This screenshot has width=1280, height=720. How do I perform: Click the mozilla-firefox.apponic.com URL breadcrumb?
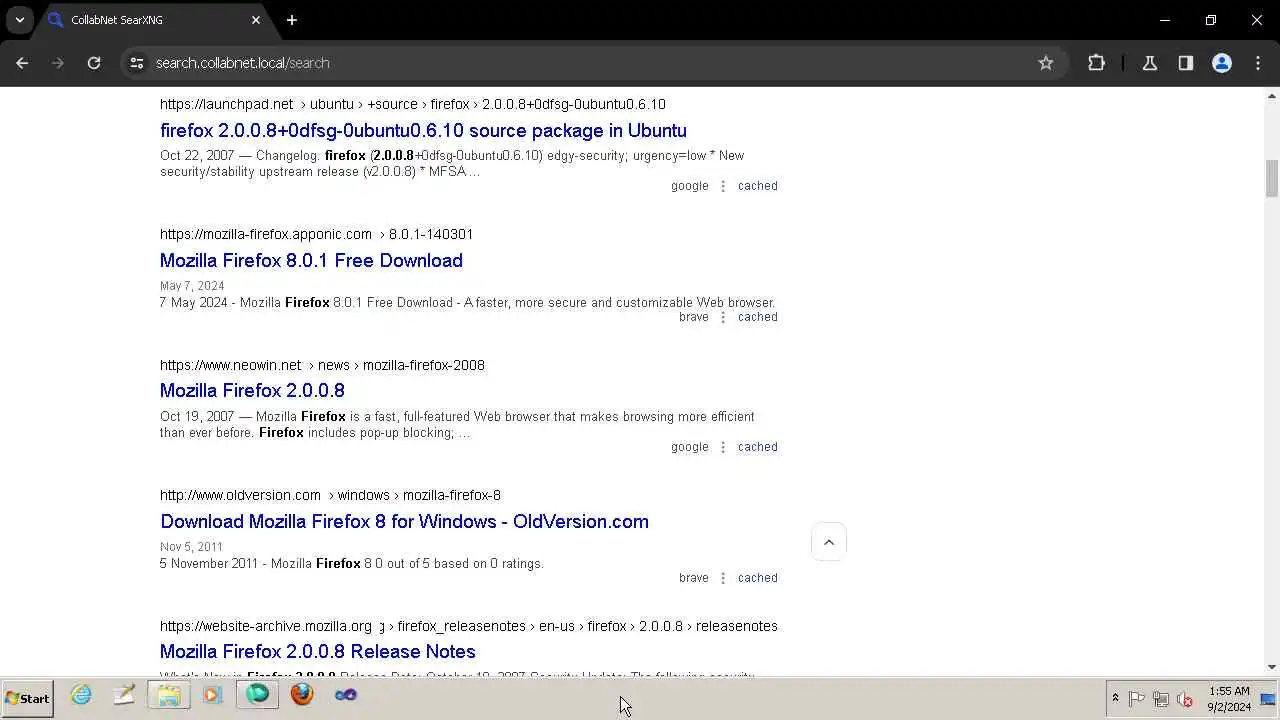tap(316, 234)
